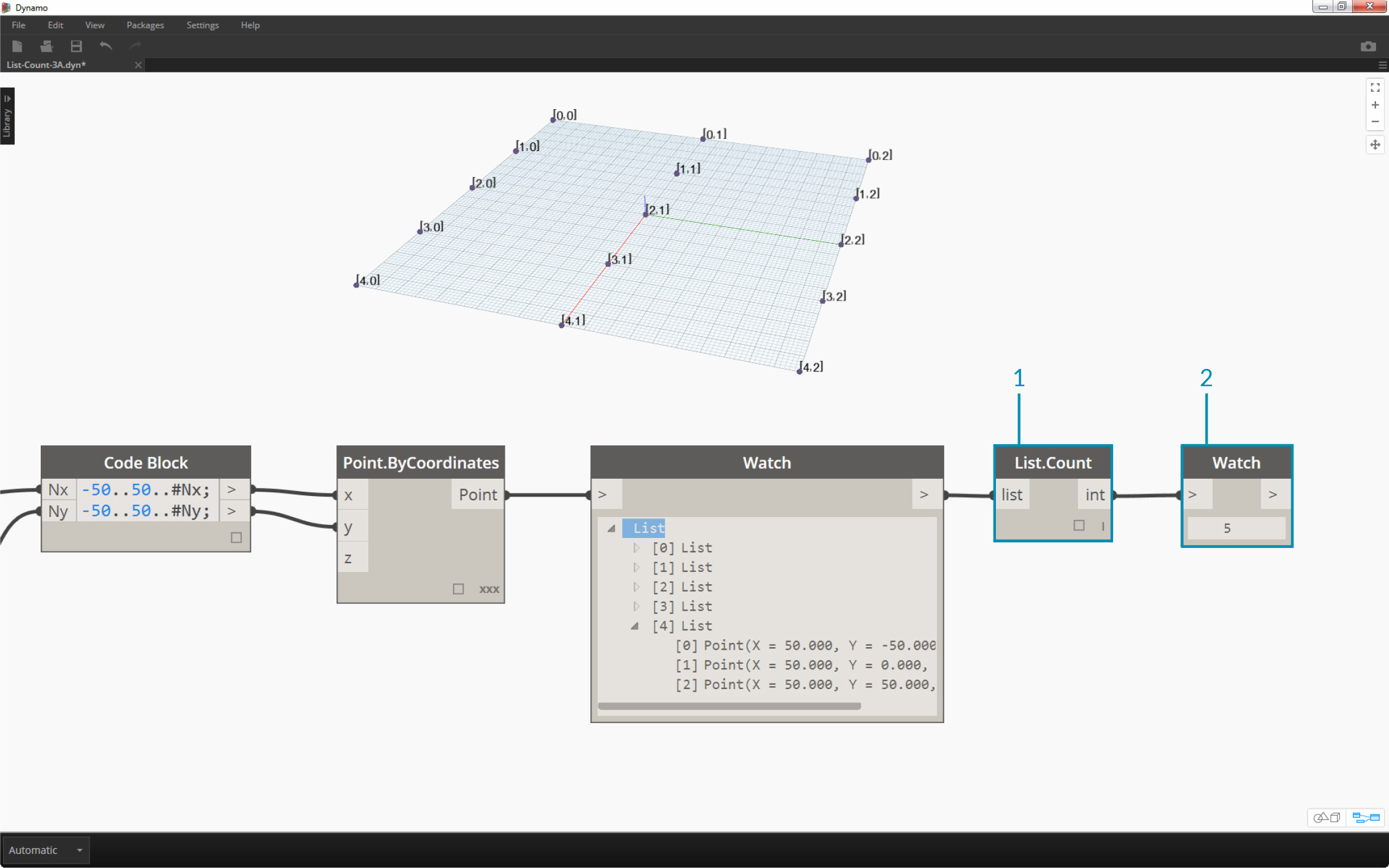Expand the [1] List item in Watch

coord(636,567)
